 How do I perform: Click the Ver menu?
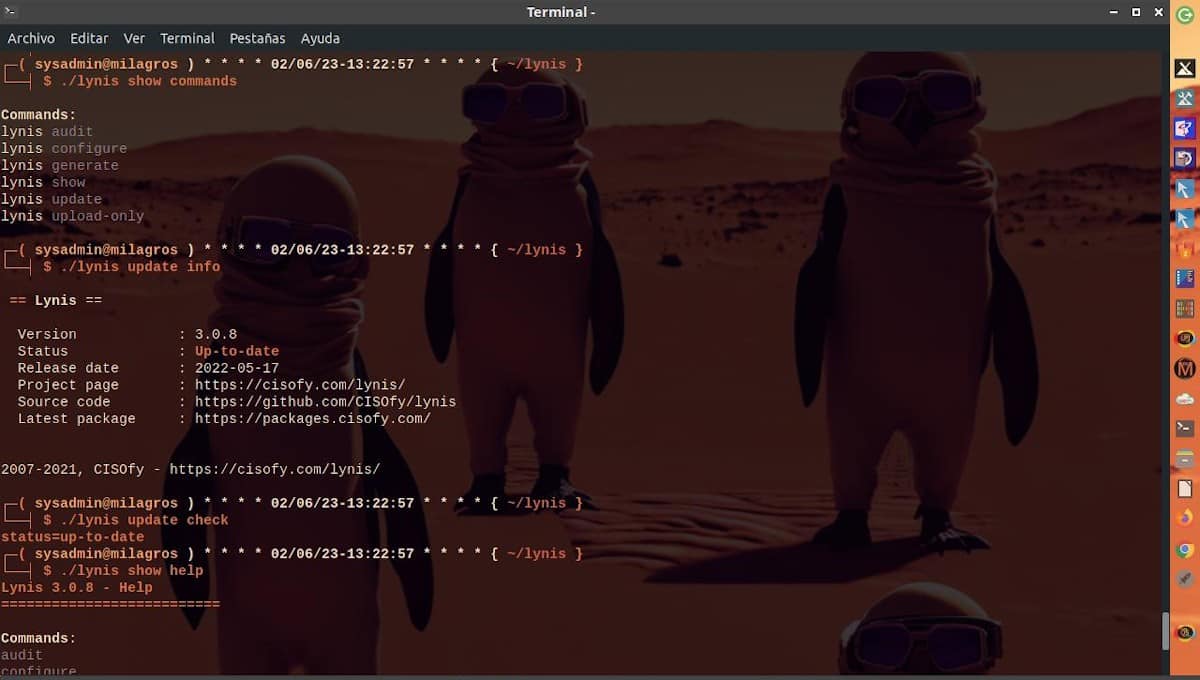coord(134,38)
